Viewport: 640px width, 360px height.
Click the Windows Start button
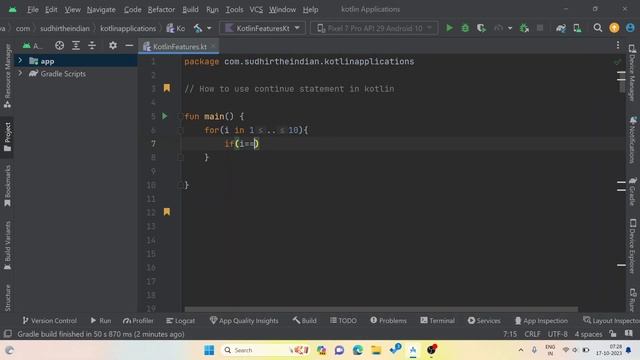[209, 350]
